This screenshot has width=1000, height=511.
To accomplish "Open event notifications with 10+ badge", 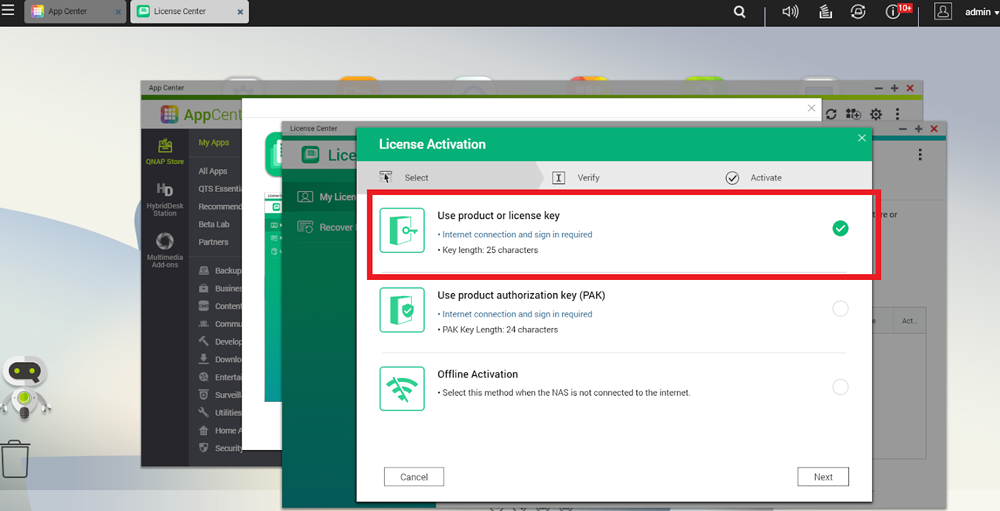I will pos(895,12).
